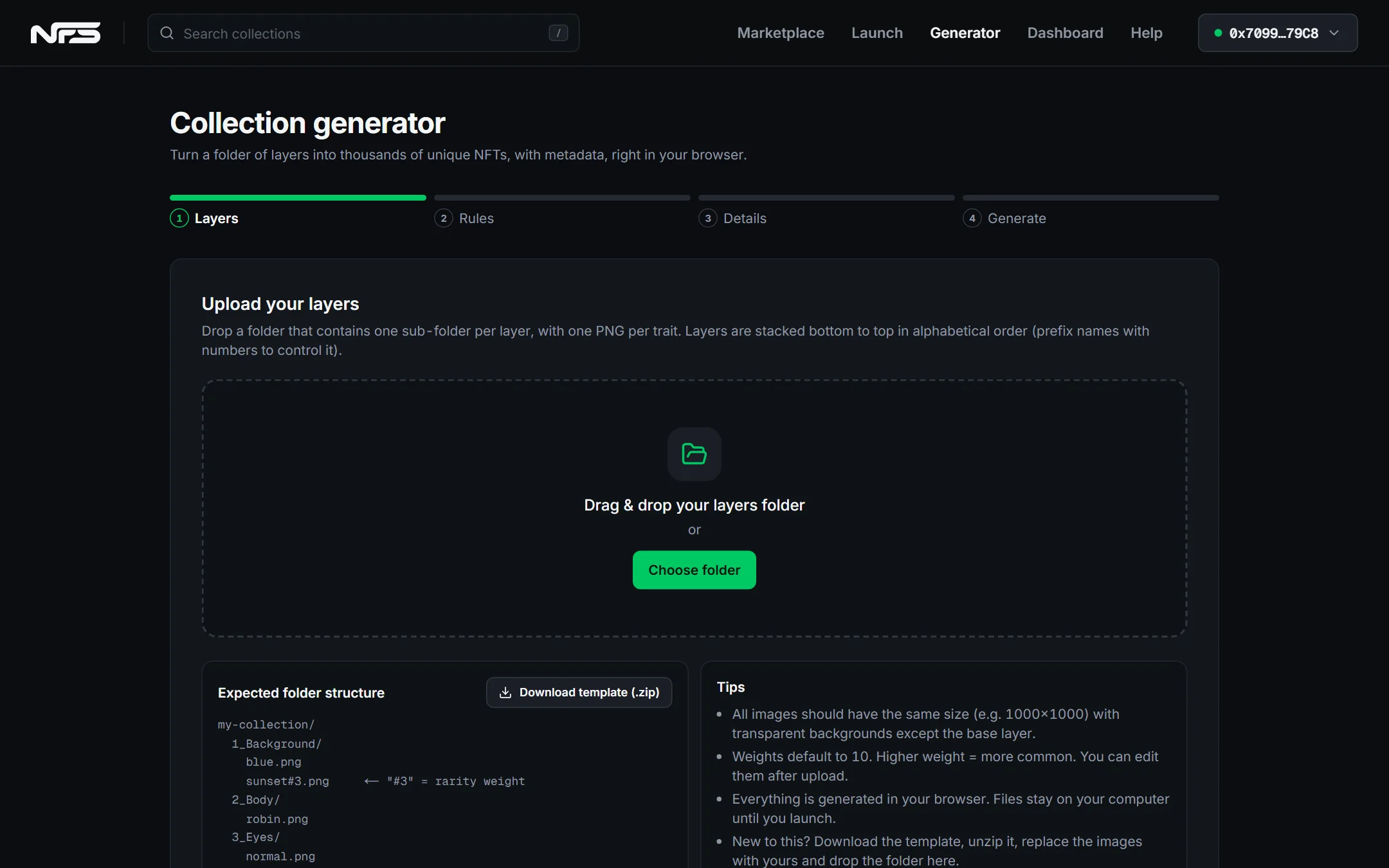Click the Rules progress bar segment

(x=562, y=197)
